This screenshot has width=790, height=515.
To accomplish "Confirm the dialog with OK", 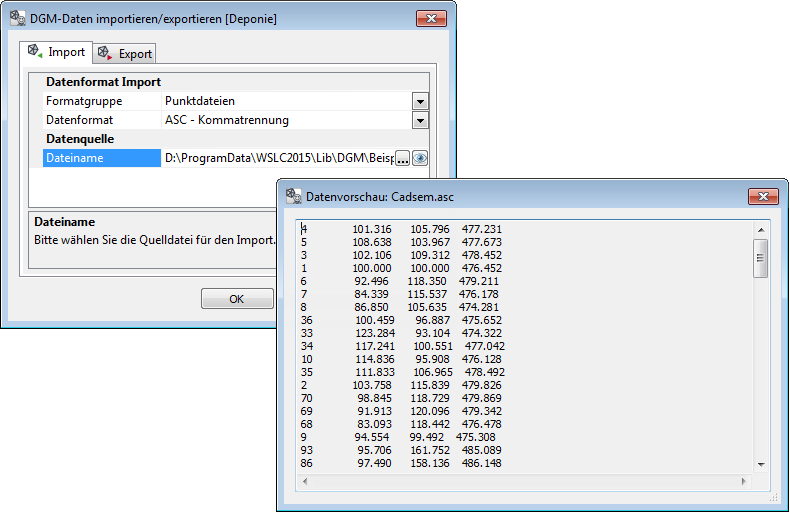I will (x=237, y=298).
